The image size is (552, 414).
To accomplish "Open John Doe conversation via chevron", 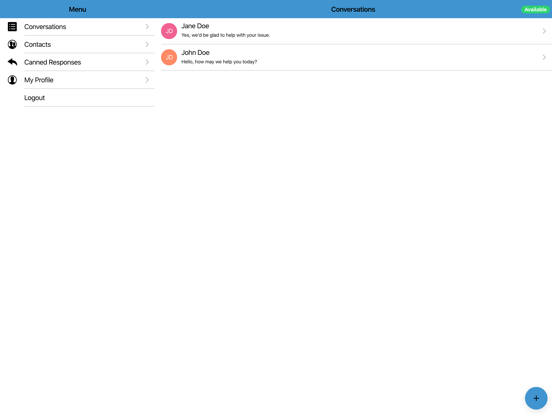I will pos(544,57).
